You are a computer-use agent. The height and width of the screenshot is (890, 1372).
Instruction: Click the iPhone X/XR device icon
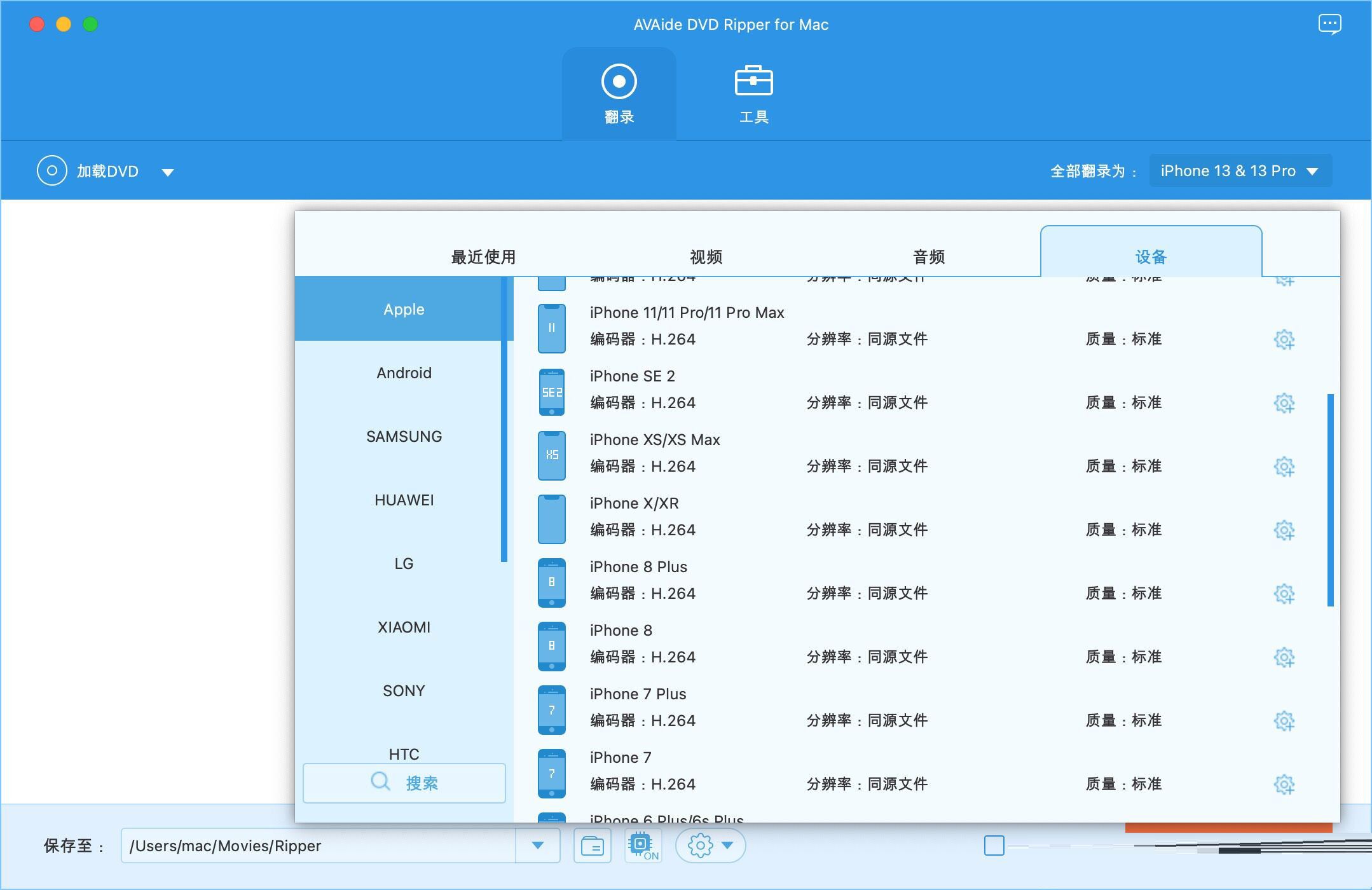tap(552, 519)
